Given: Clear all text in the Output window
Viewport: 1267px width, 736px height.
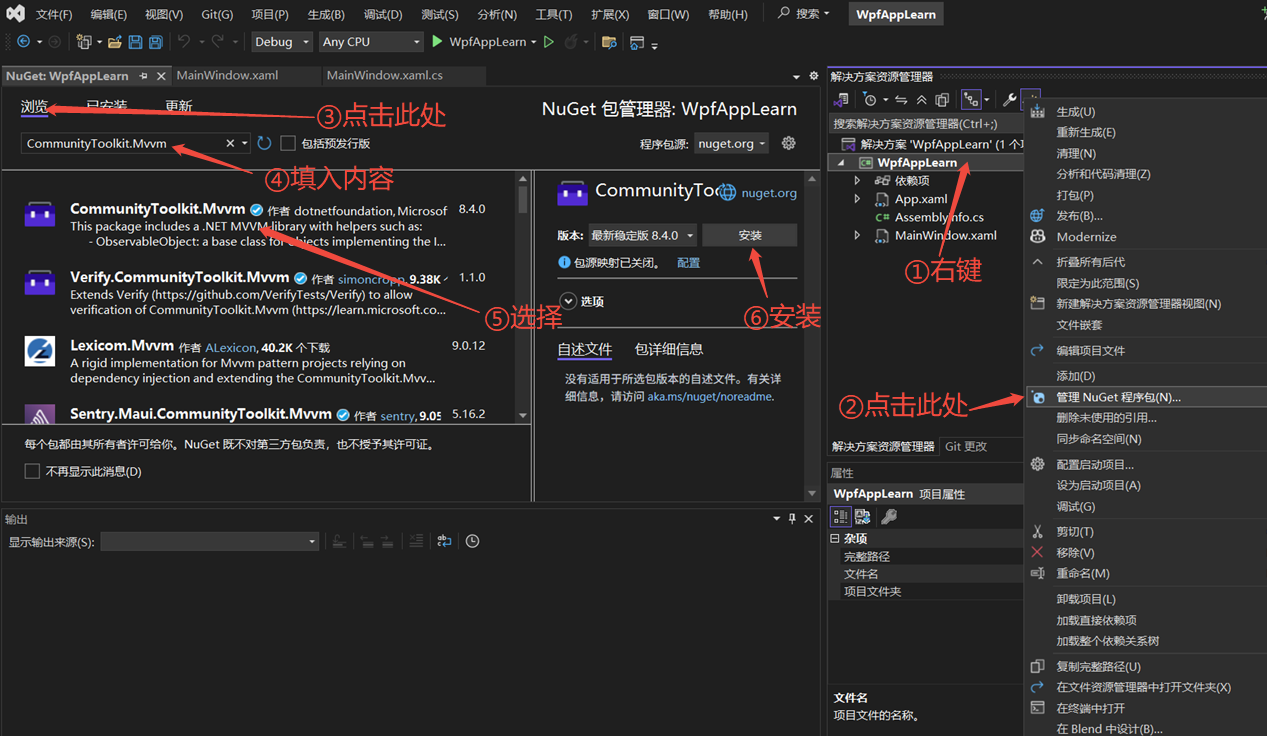Looking at the screenshot, I should pos(416,540).
